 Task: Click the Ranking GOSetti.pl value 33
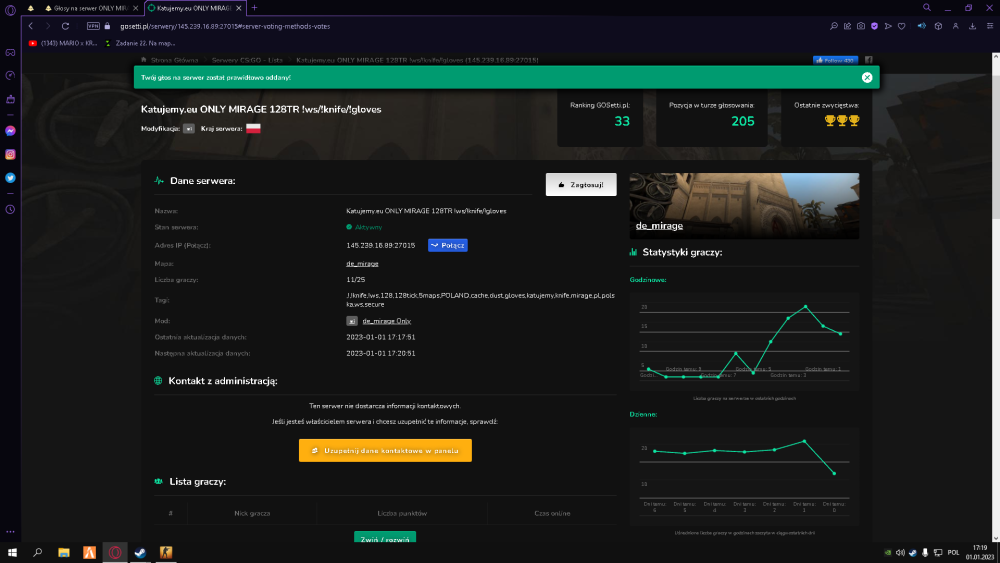click(622, 121)
